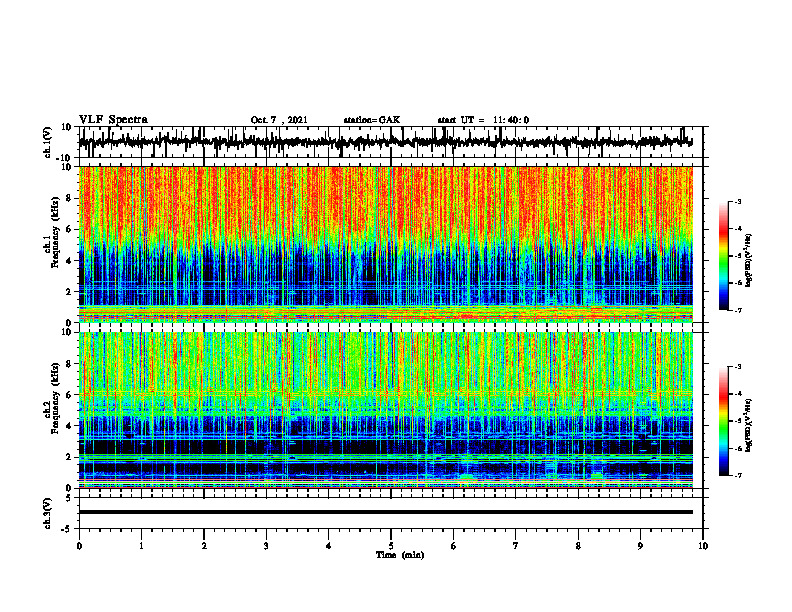This screenshot has height=612, width=792.
Task: Click time axis tick label "2"
Action: click(x=204, y=546)
